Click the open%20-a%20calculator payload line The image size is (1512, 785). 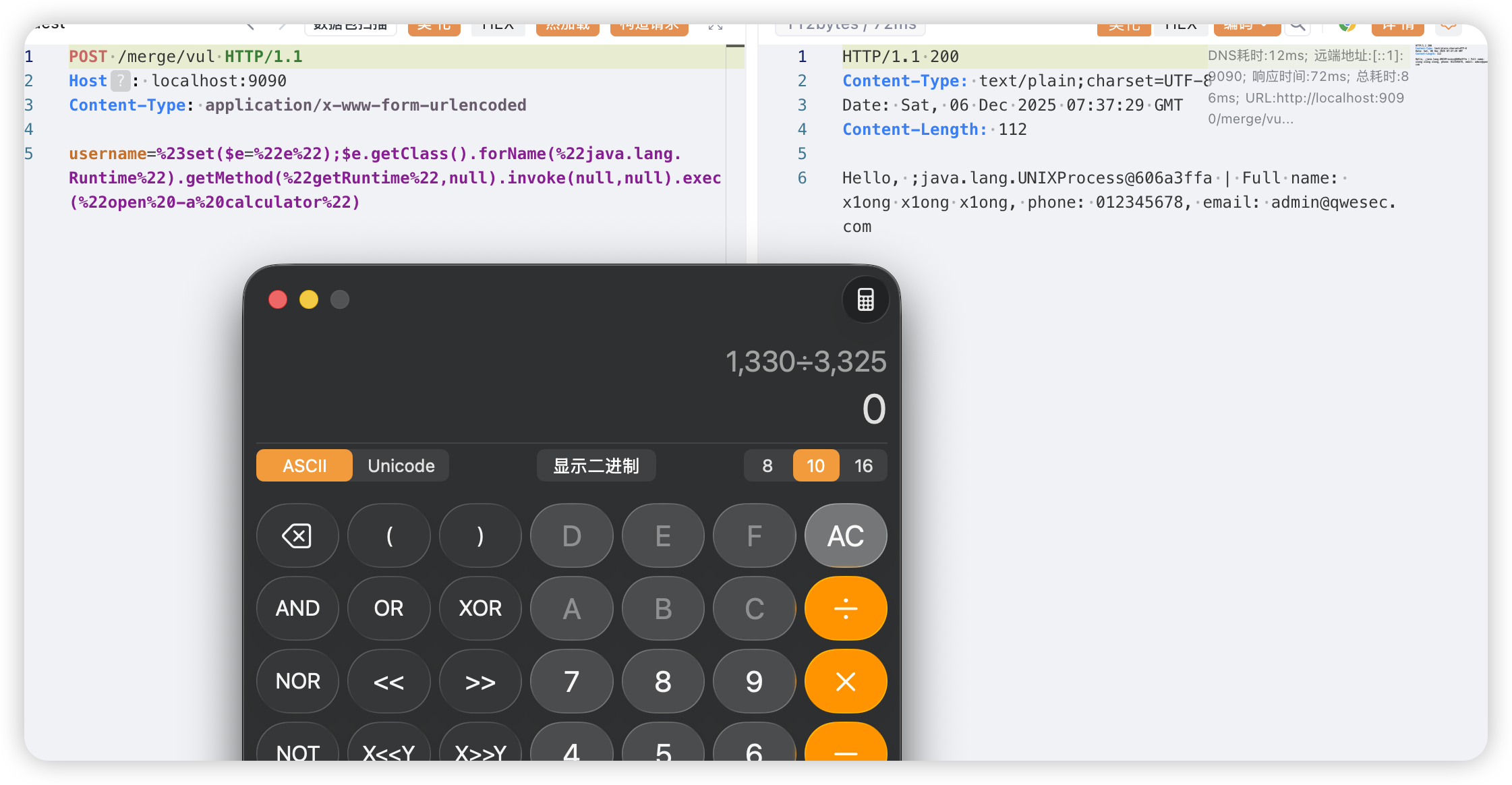[x=214, y=202]
